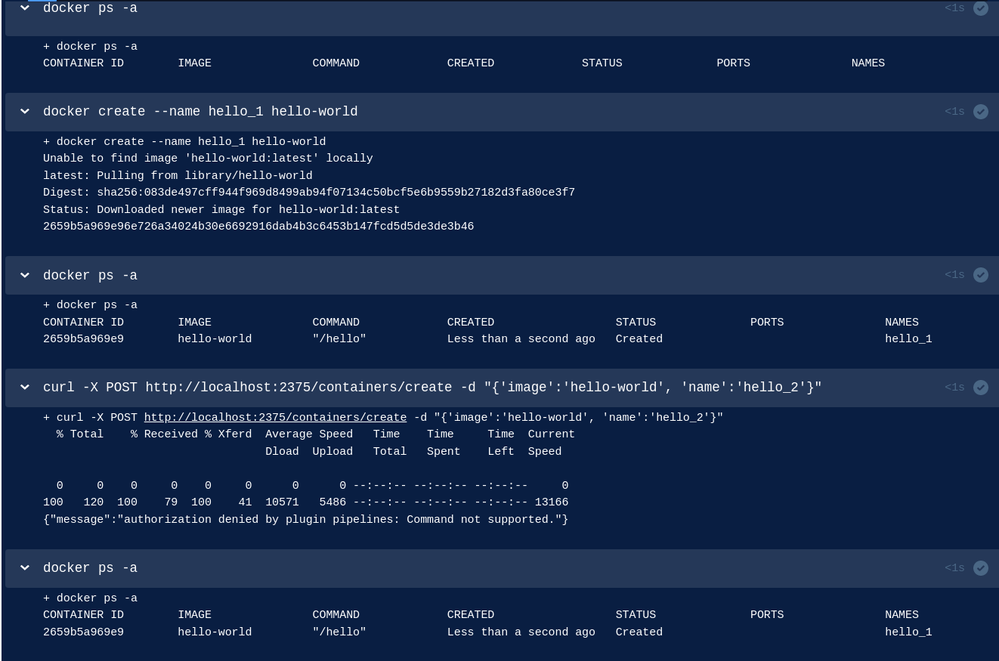Click the "Left" label in curl output
Image resolution: width=999 pixels, height=661 pixels.
(501, 451)
